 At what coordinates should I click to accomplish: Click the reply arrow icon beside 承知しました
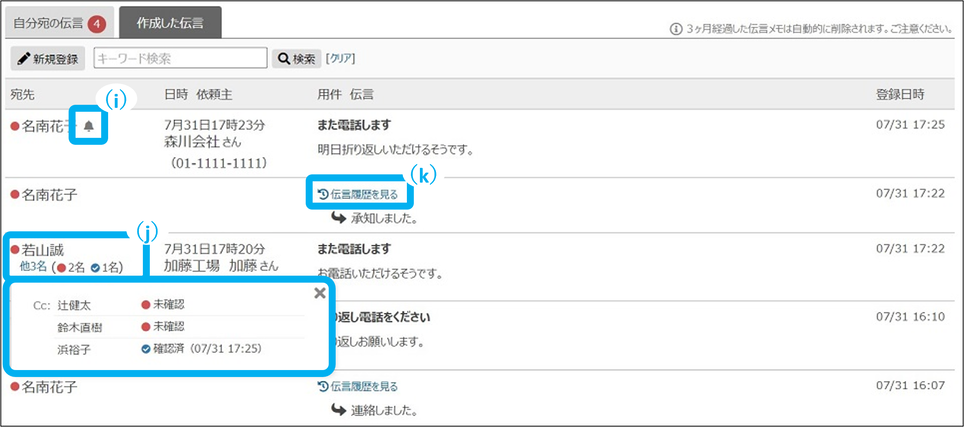click(338, 217)
